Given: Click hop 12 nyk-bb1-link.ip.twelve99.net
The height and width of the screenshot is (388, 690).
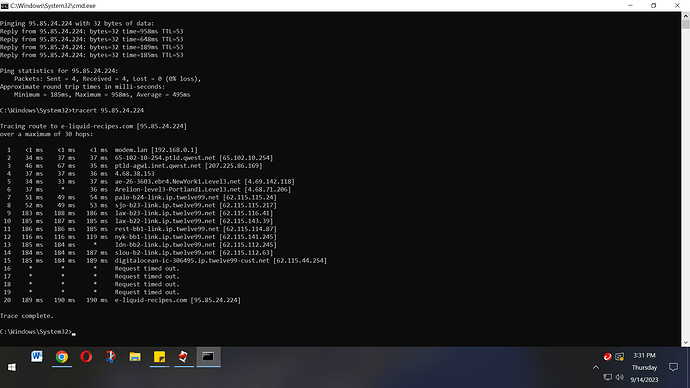Looking at the screenshot, I should coord(195,237).
